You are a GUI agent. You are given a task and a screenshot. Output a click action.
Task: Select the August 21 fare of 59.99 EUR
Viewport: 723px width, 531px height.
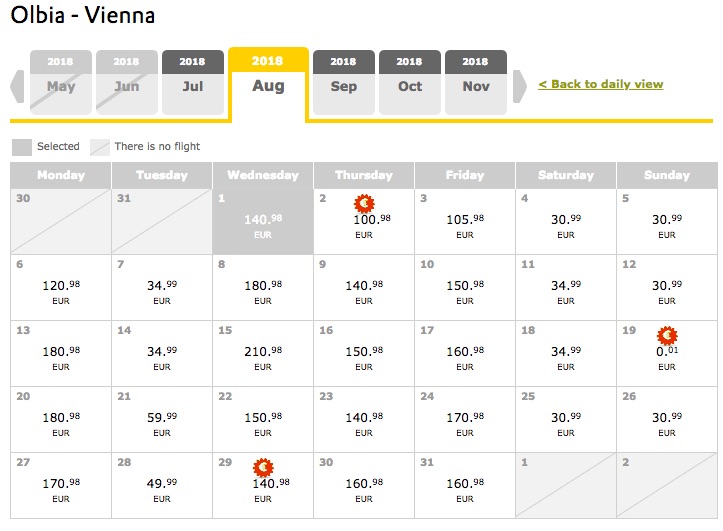pyautogui.click(x=162, y=419)
